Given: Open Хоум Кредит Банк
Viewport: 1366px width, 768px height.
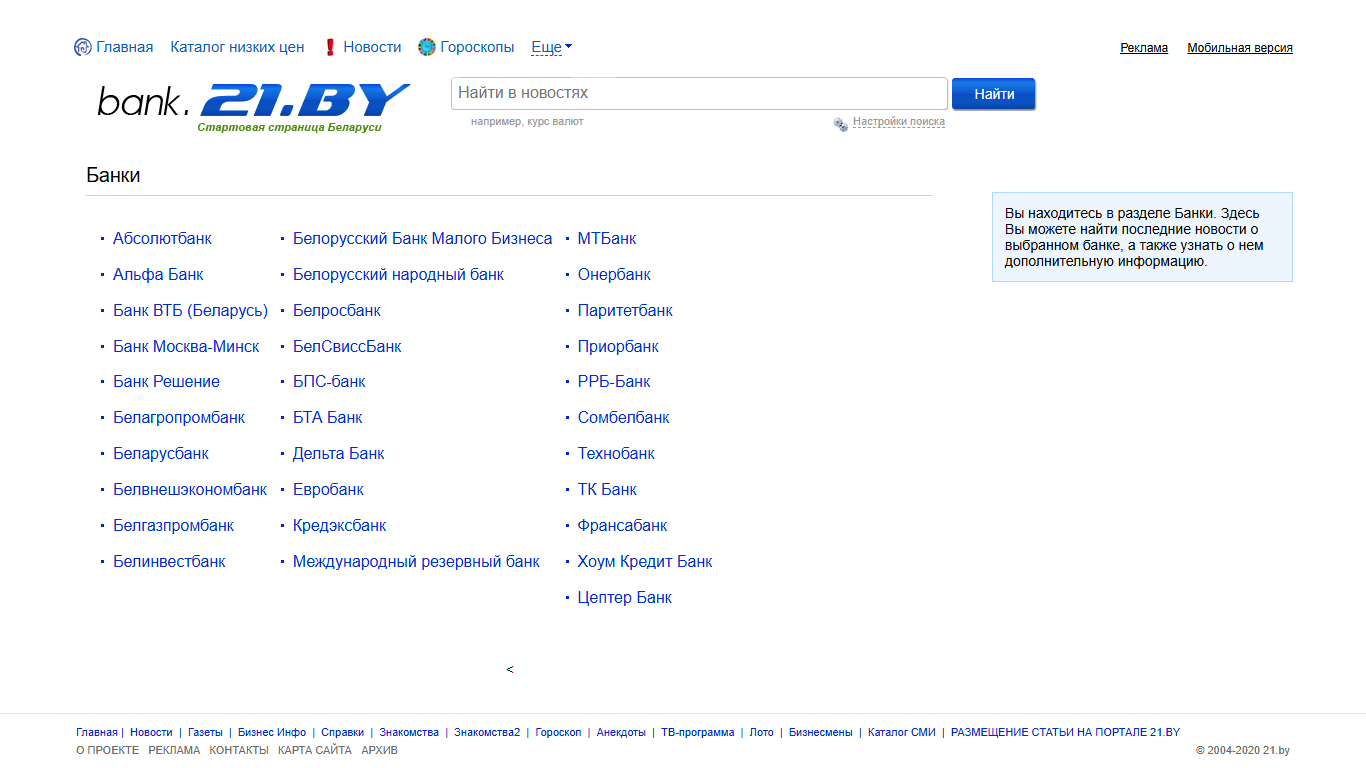Looking at the screenshot, I should click(645, 562).
